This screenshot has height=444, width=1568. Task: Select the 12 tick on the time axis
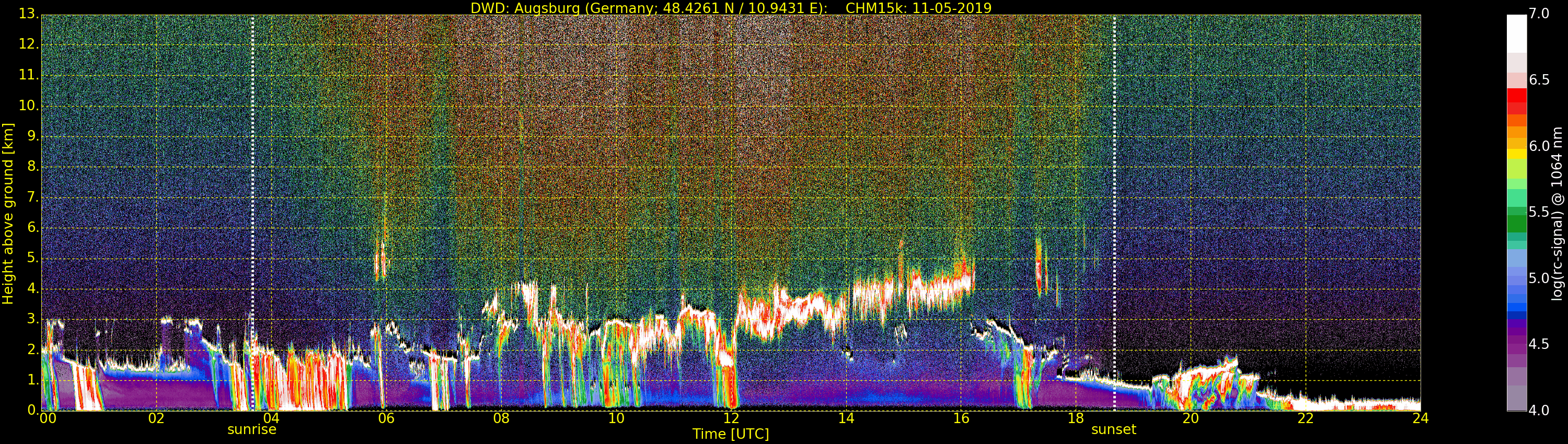coord(731,418)
